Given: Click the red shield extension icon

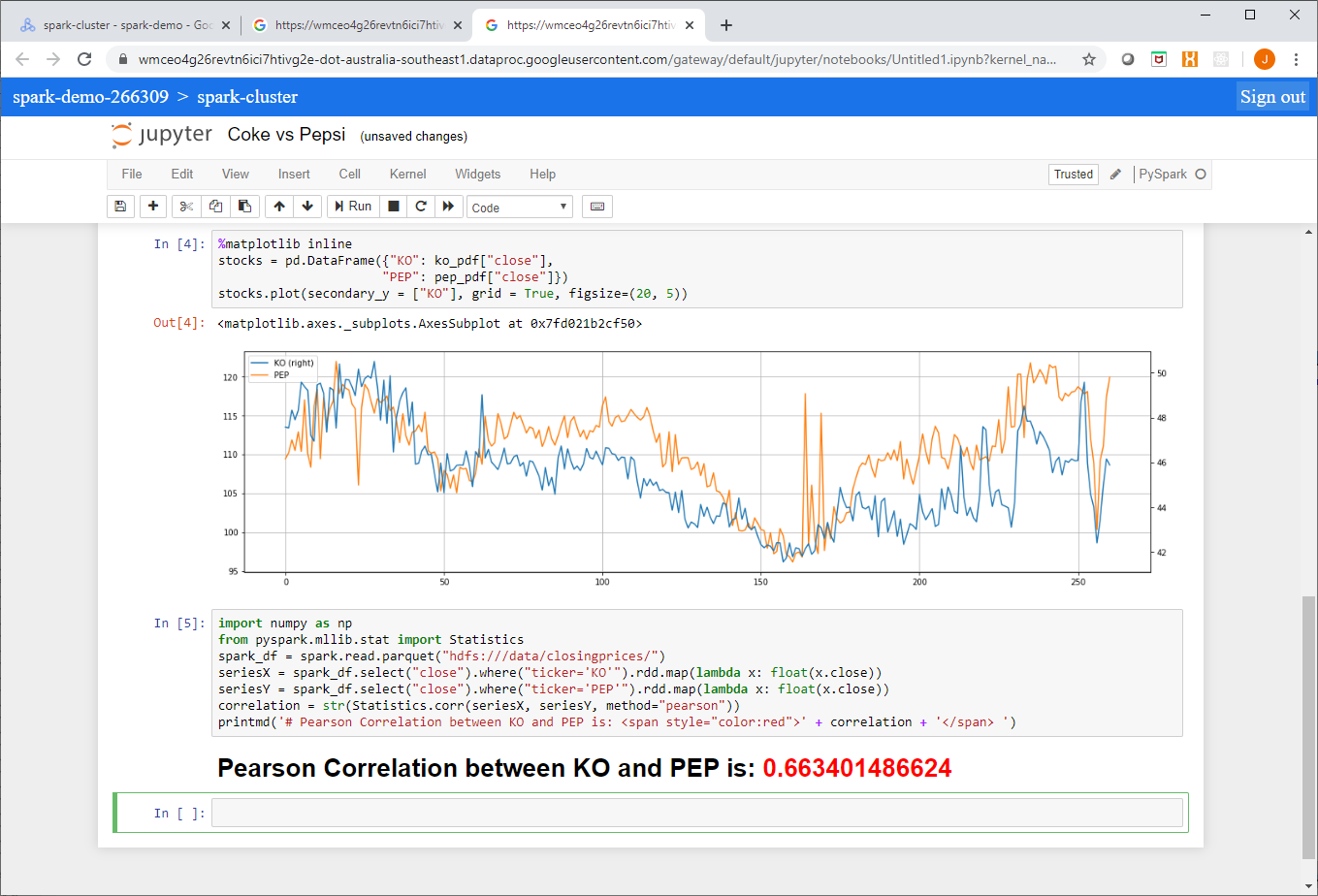Looking at the screenshot, I should [1158, 59].
